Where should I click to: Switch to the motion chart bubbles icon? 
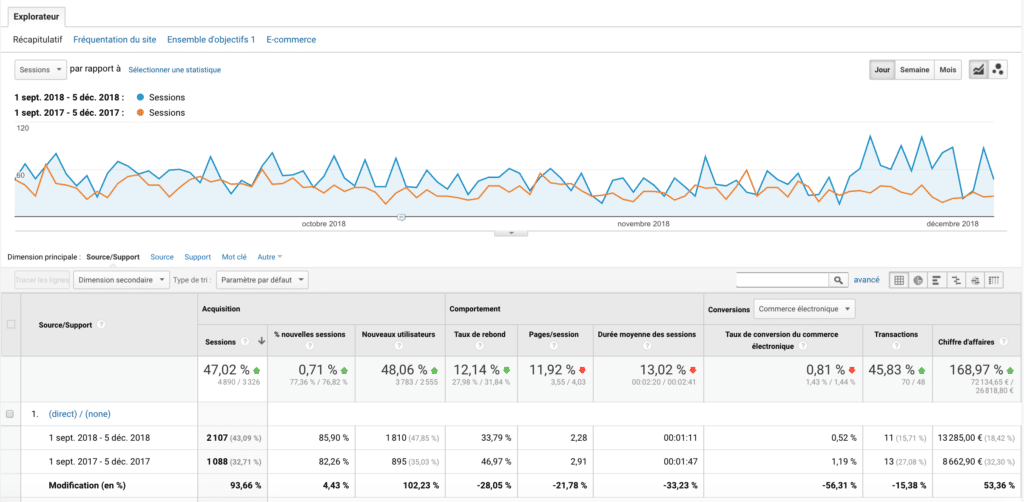point(997,69)
